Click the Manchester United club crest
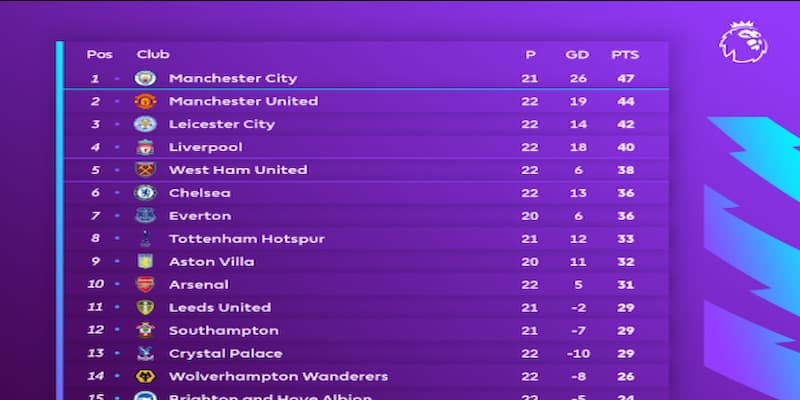This screenshot has height=400, width=800. 145,101
